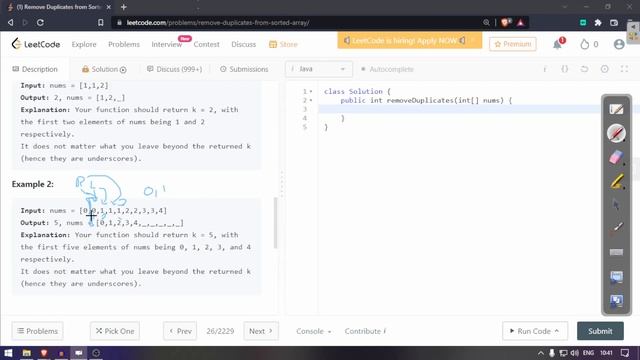Click the whiteboard icon atop annotation toolbar
This screenshot has width=640, height=360.
pos(616,109)
